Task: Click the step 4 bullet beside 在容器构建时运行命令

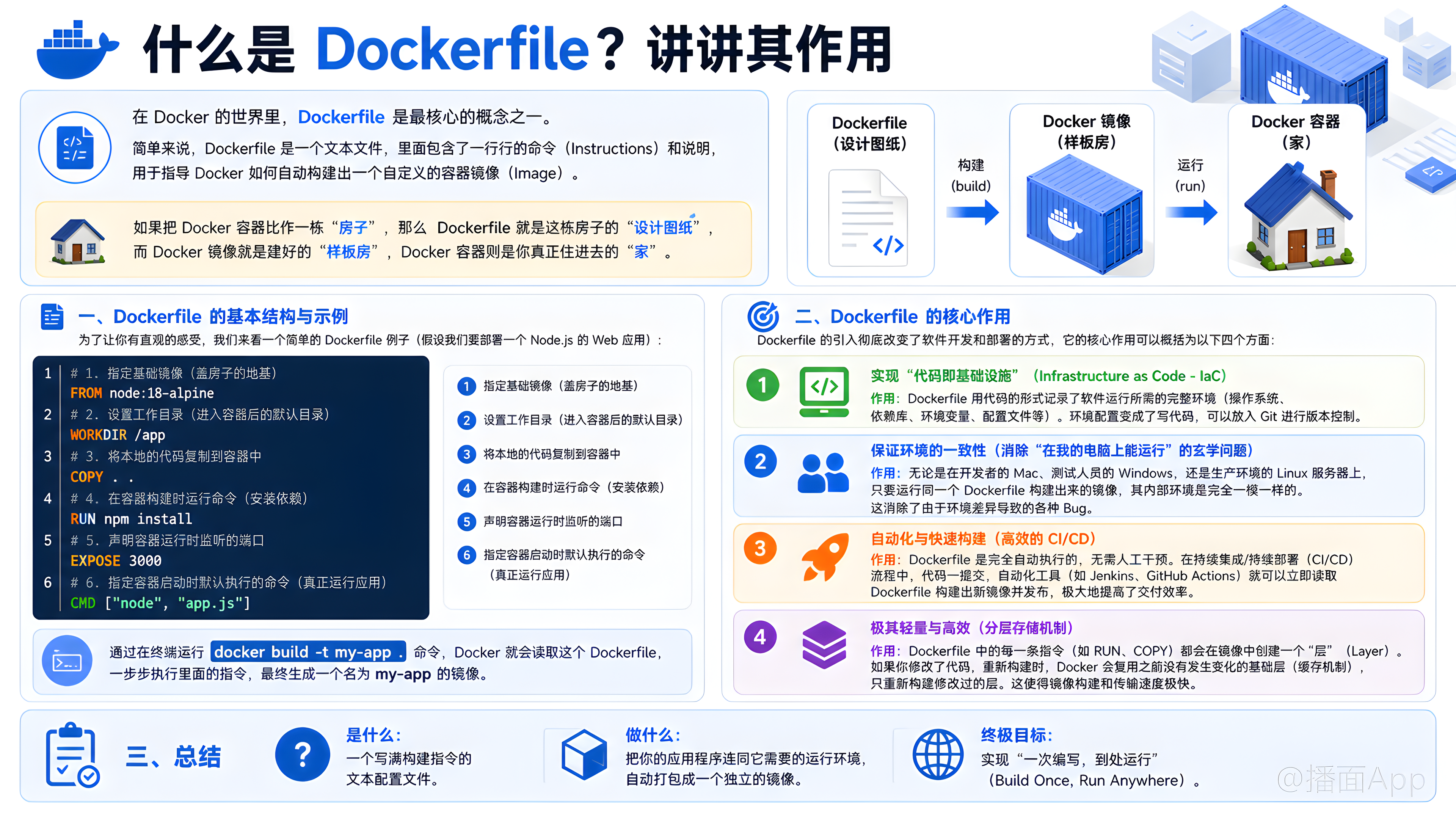Action: coord(466,488)
